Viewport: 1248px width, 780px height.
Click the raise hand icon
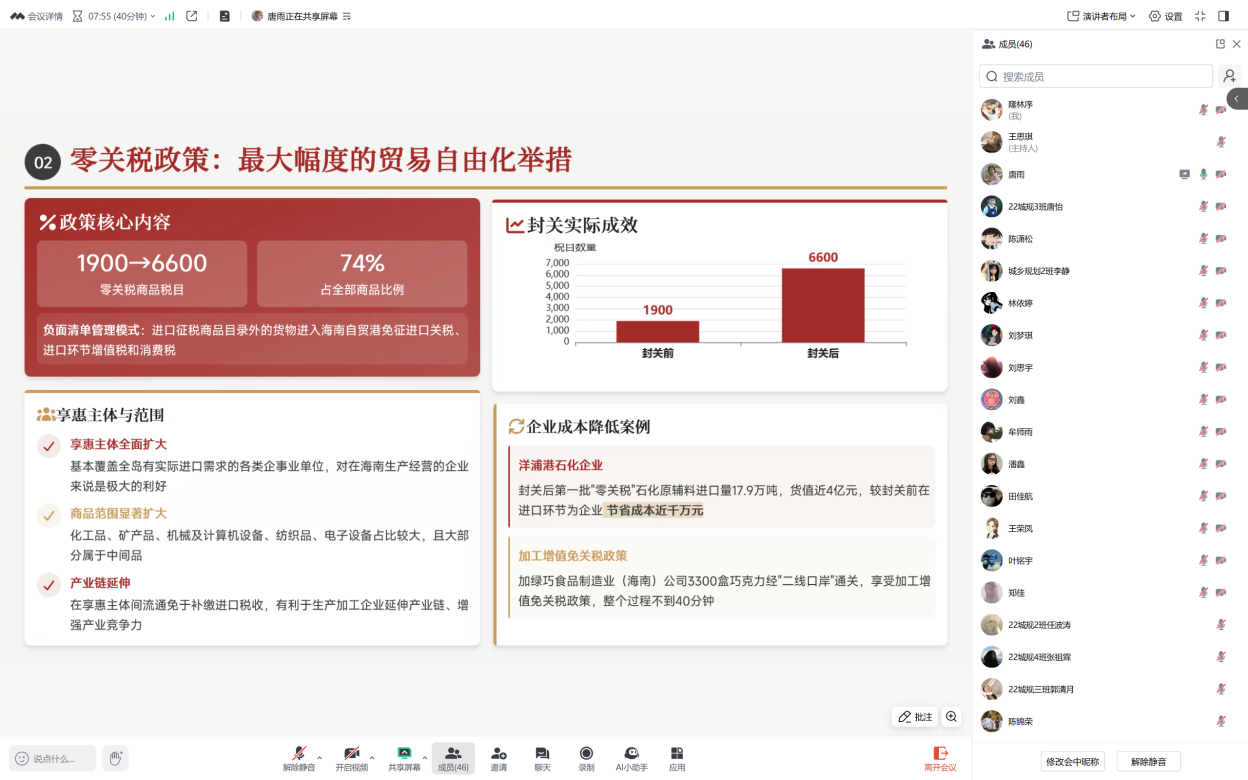click(115, 758)
